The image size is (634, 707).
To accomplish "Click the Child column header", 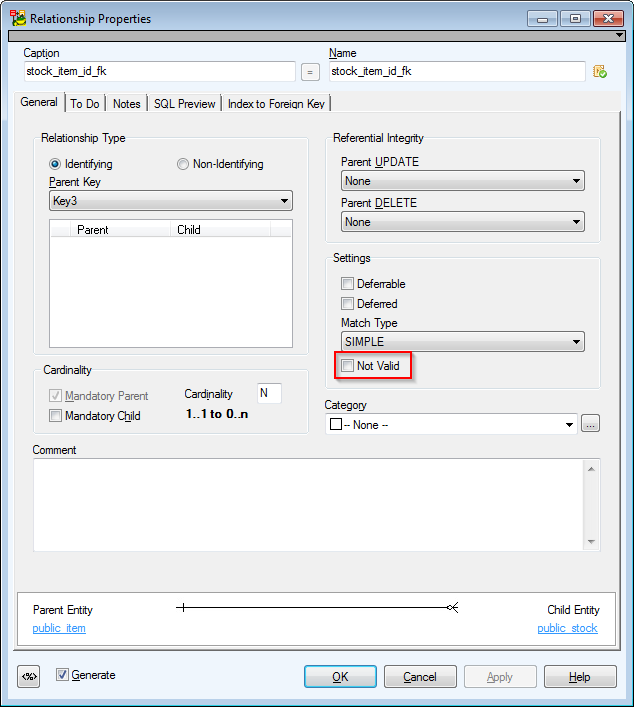I will pyautogui.click(x=221, y=230).
